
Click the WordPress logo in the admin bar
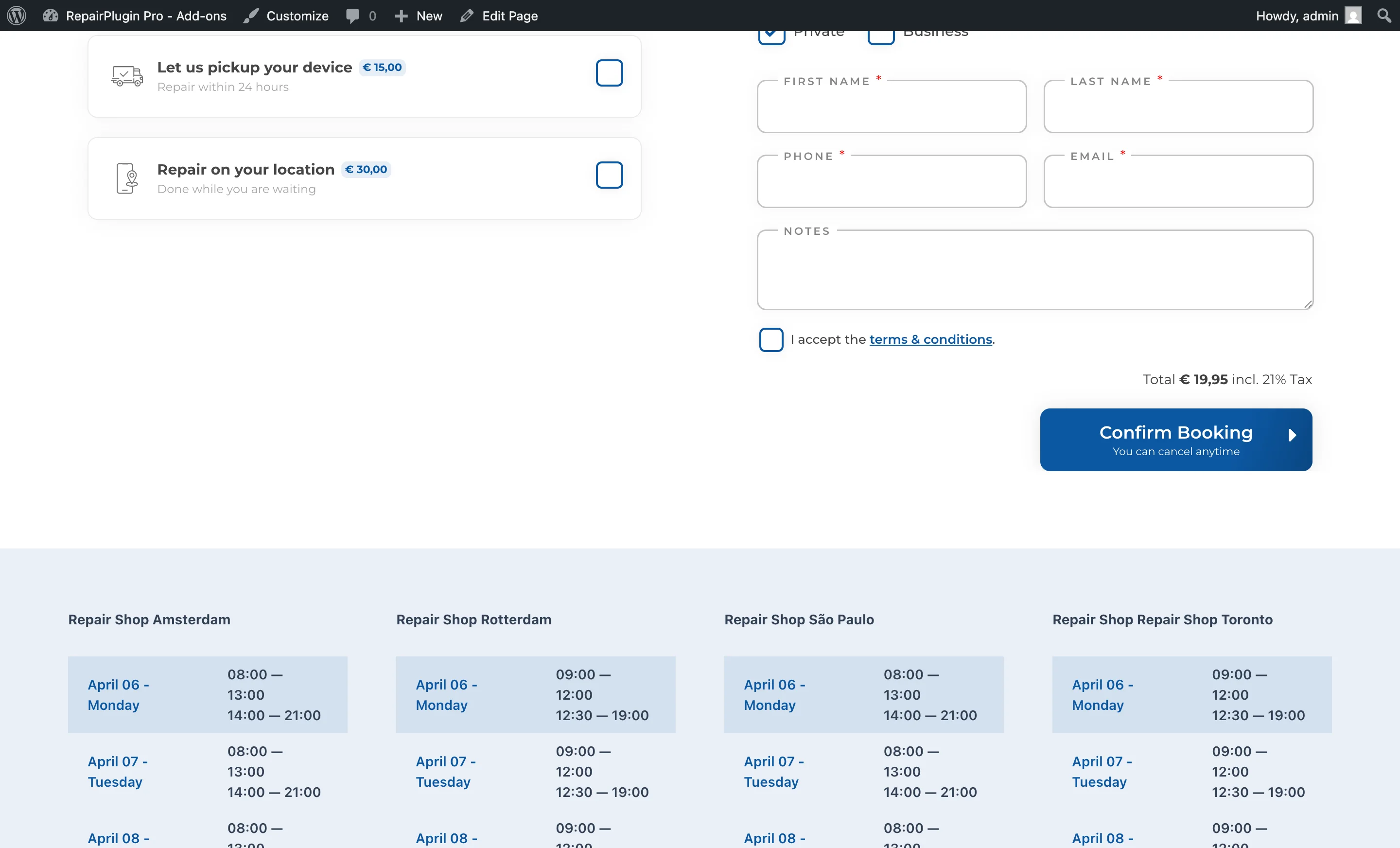(16, 16)
